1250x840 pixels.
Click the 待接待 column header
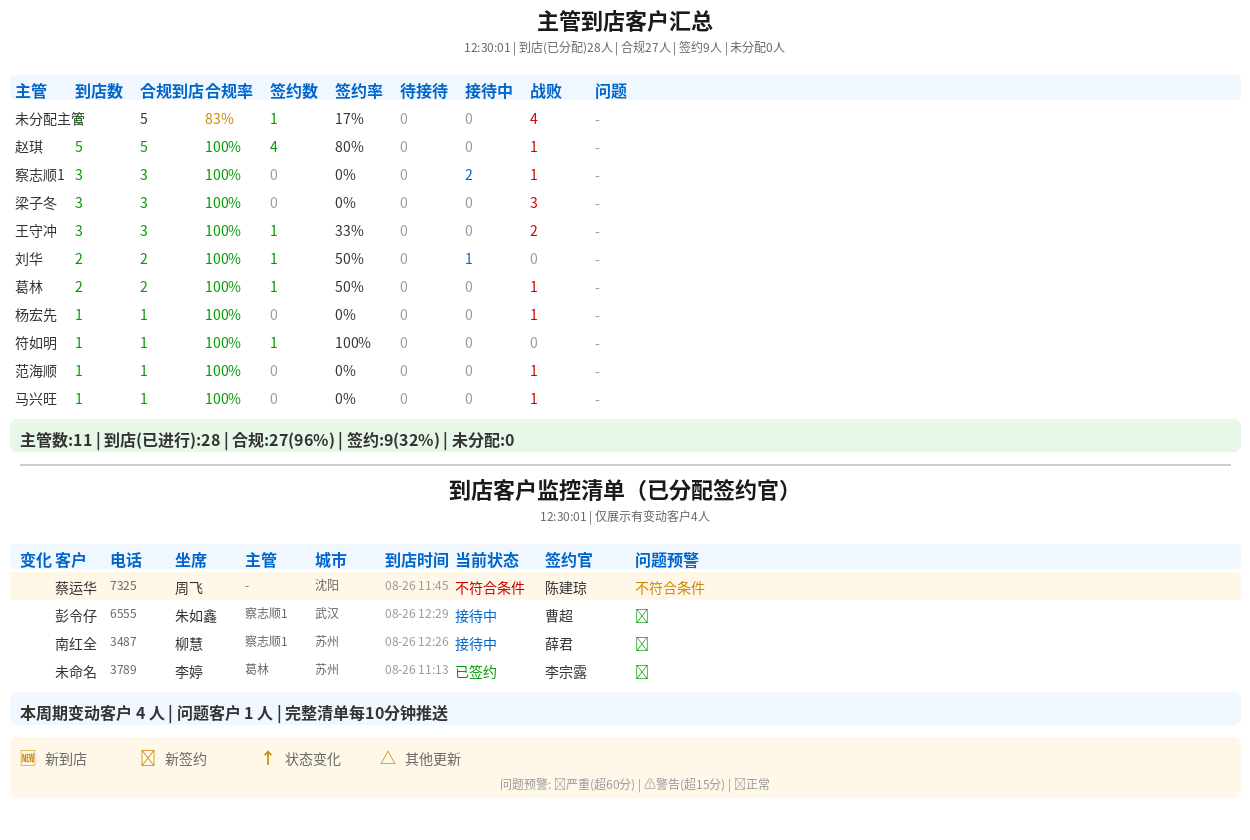(424, 91)
